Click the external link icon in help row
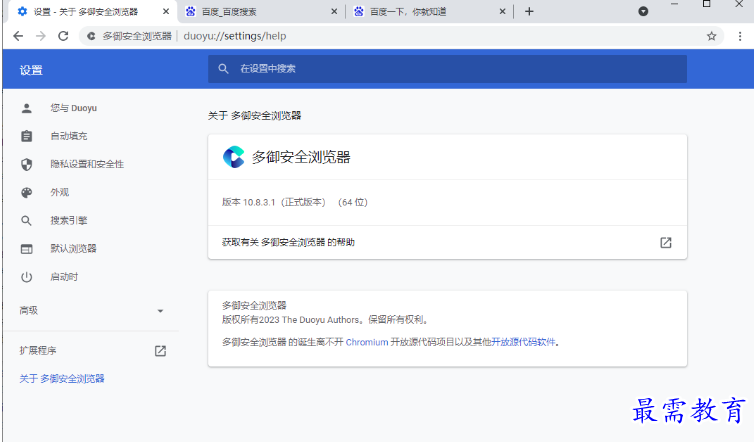754x442 pixels. [x=666, y=242]
